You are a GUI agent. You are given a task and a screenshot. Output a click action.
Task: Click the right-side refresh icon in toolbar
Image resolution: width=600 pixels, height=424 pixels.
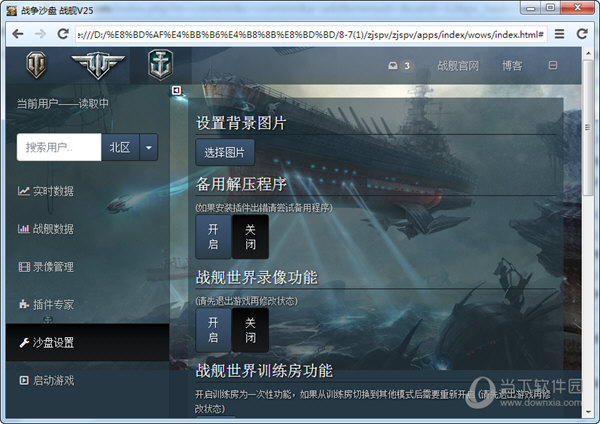coord(582,34)
